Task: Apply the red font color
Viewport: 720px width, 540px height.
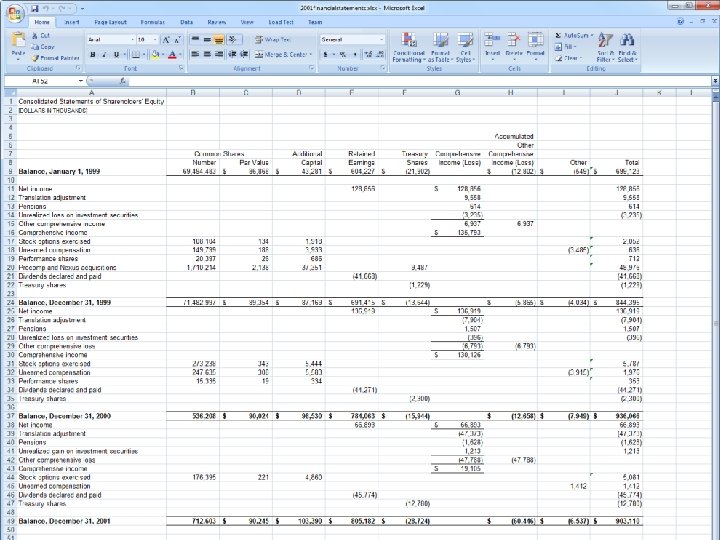Action: pos(172,55)
